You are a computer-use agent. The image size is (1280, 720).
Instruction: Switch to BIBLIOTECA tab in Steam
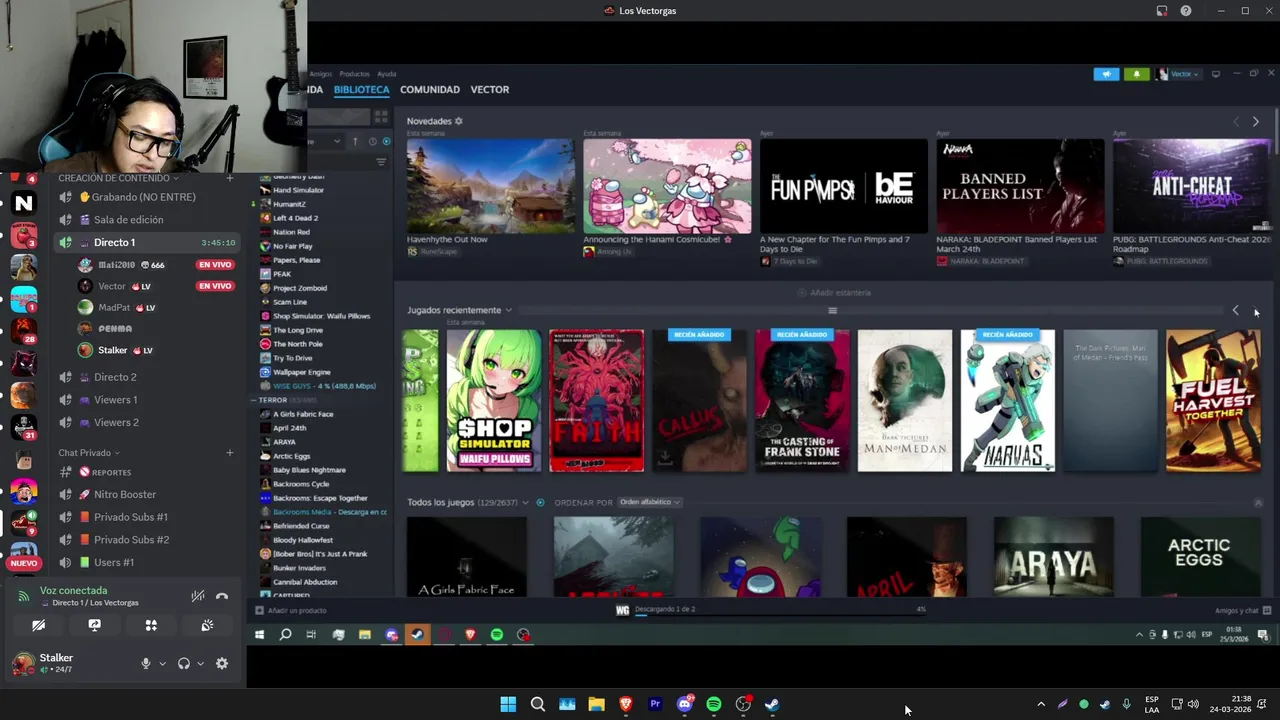pyautogui.click(x=361, y=90)
